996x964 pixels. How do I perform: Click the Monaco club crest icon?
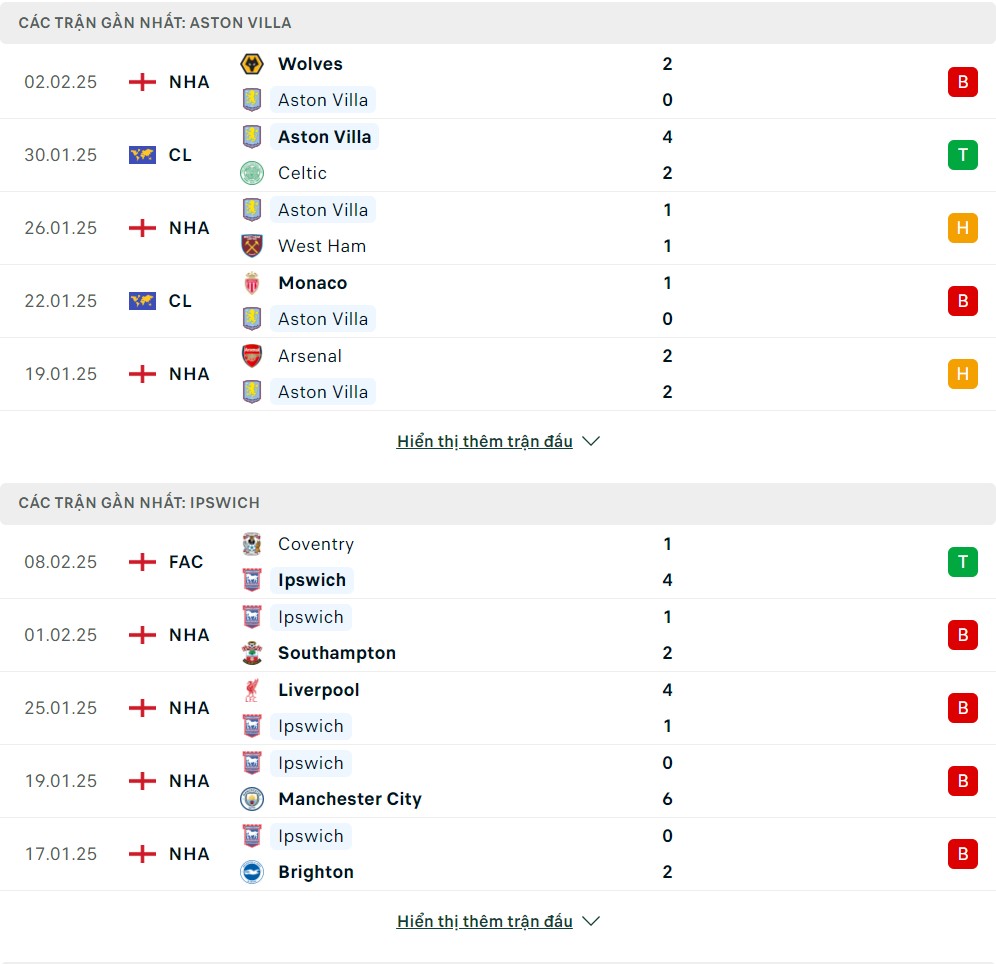(x=252, y=283)
